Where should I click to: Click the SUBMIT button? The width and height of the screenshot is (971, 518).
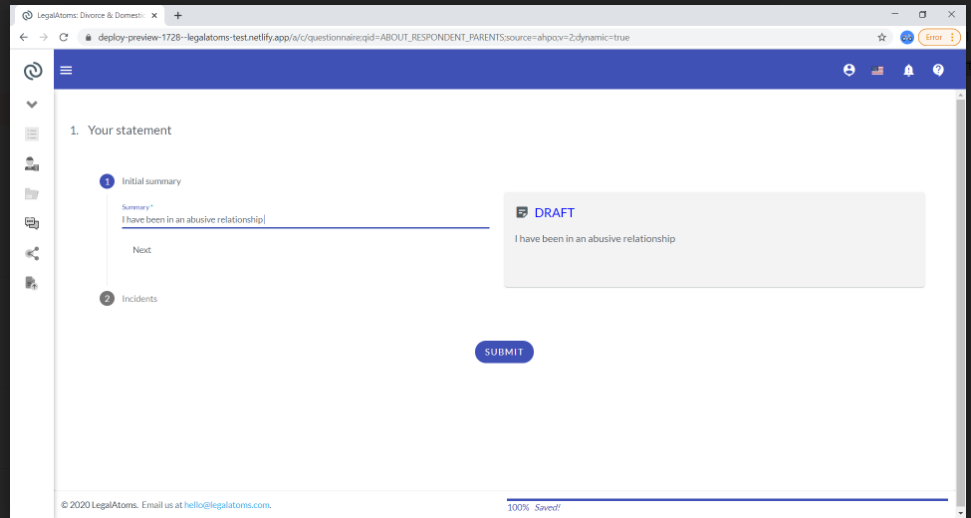pos(504,352)
